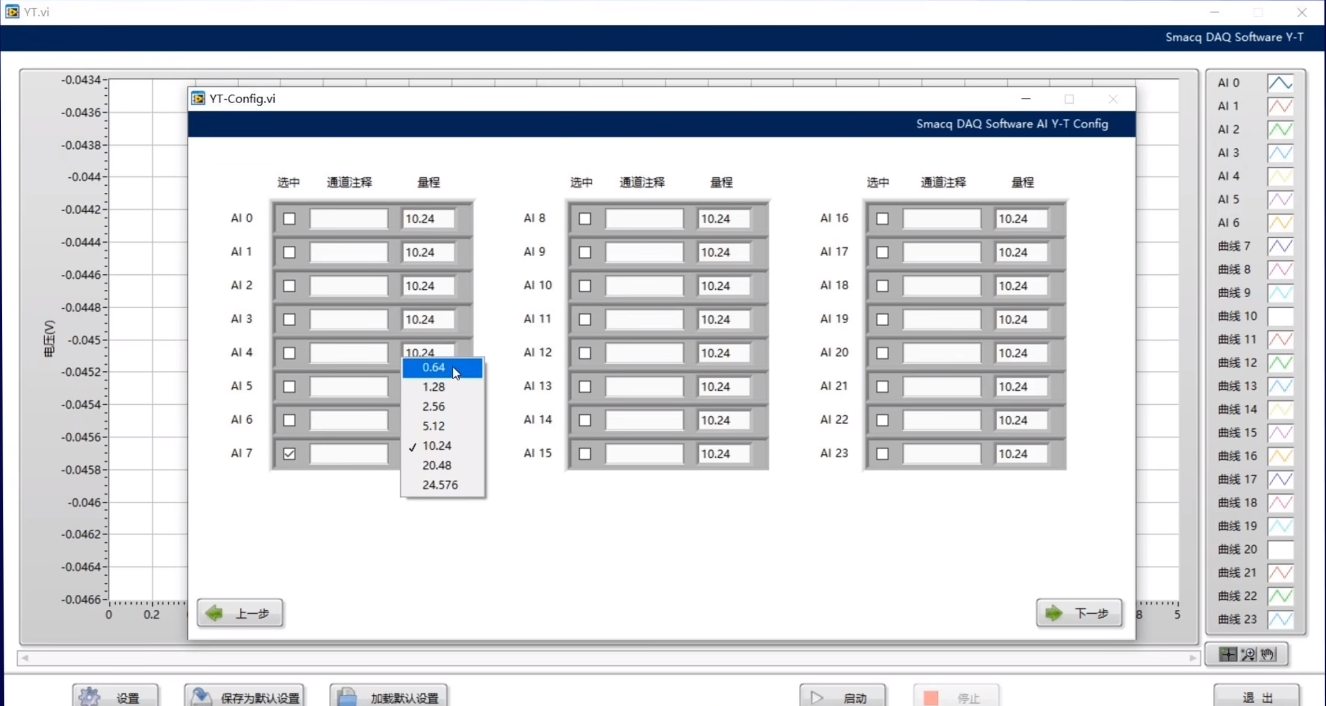Screen dimensions: 1326x706
Task: Select the 0.64 range option
Action: (x=442, y=368)
